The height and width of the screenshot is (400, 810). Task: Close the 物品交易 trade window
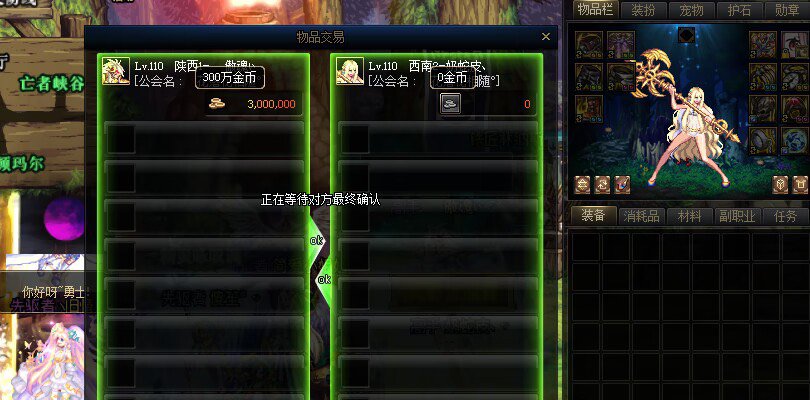coord(546,37)
